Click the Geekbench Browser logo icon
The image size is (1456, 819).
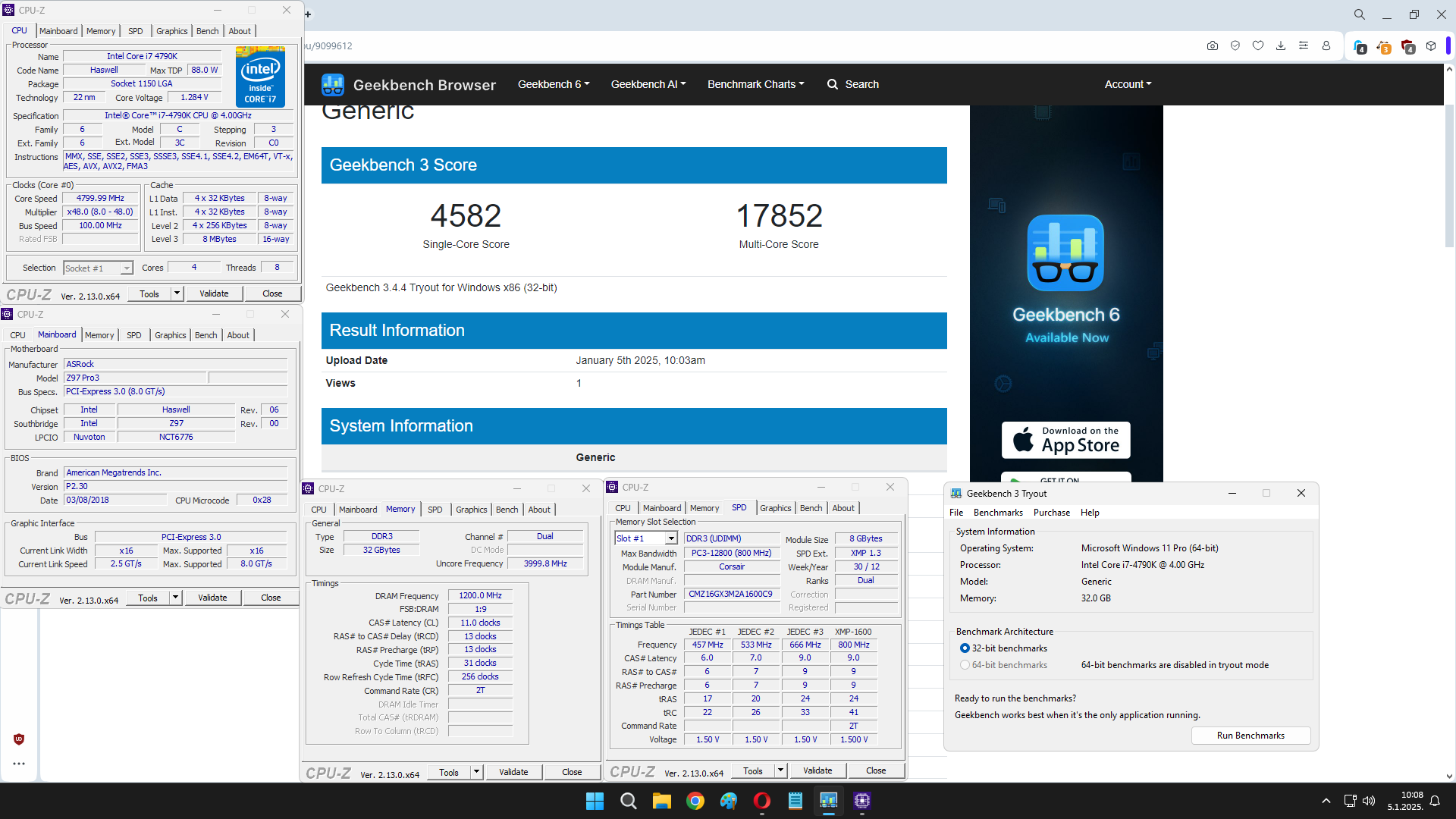(x=332, y=84)
